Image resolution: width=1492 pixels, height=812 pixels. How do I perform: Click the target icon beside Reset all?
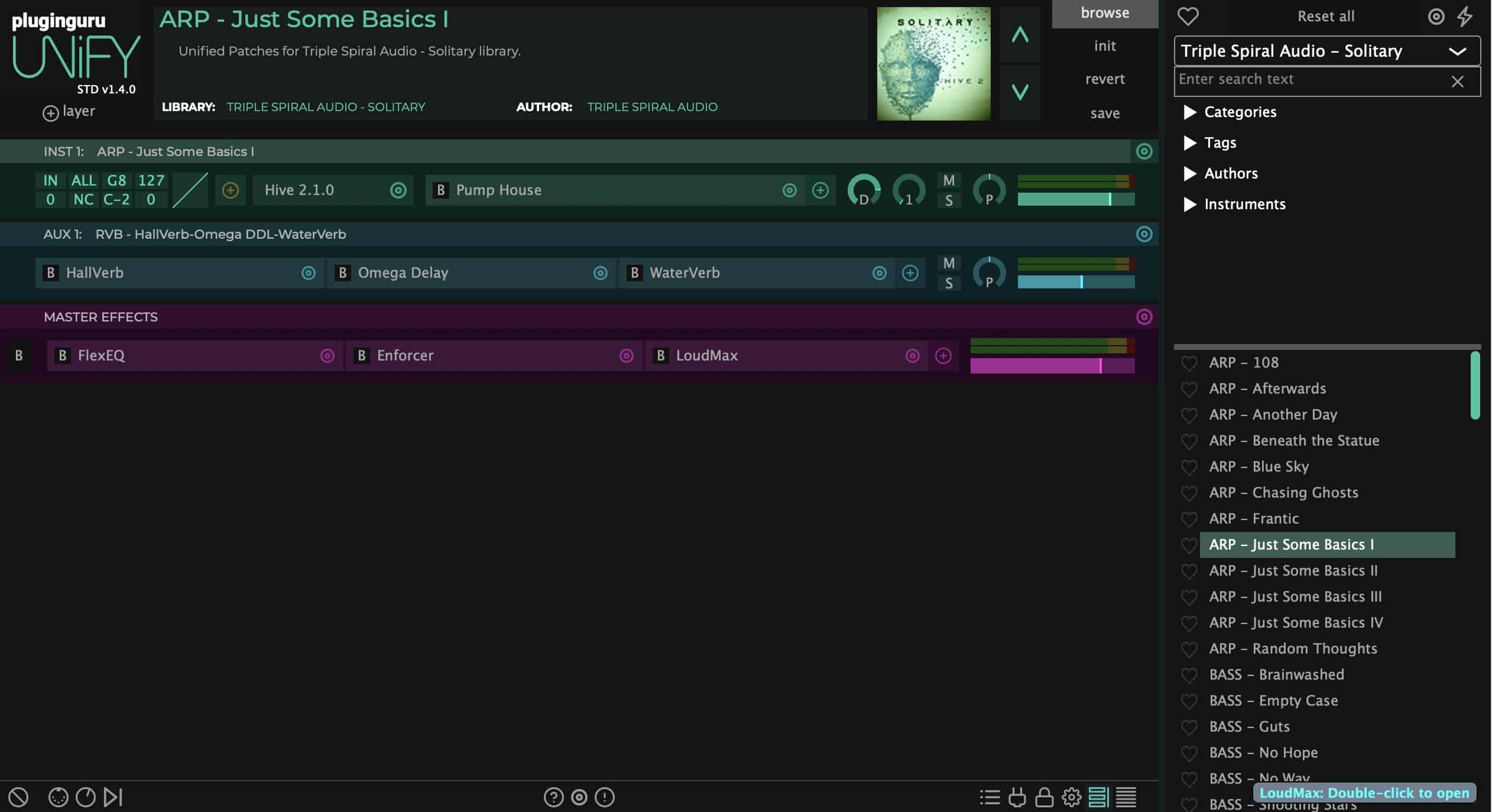[x=1436, y=16]
